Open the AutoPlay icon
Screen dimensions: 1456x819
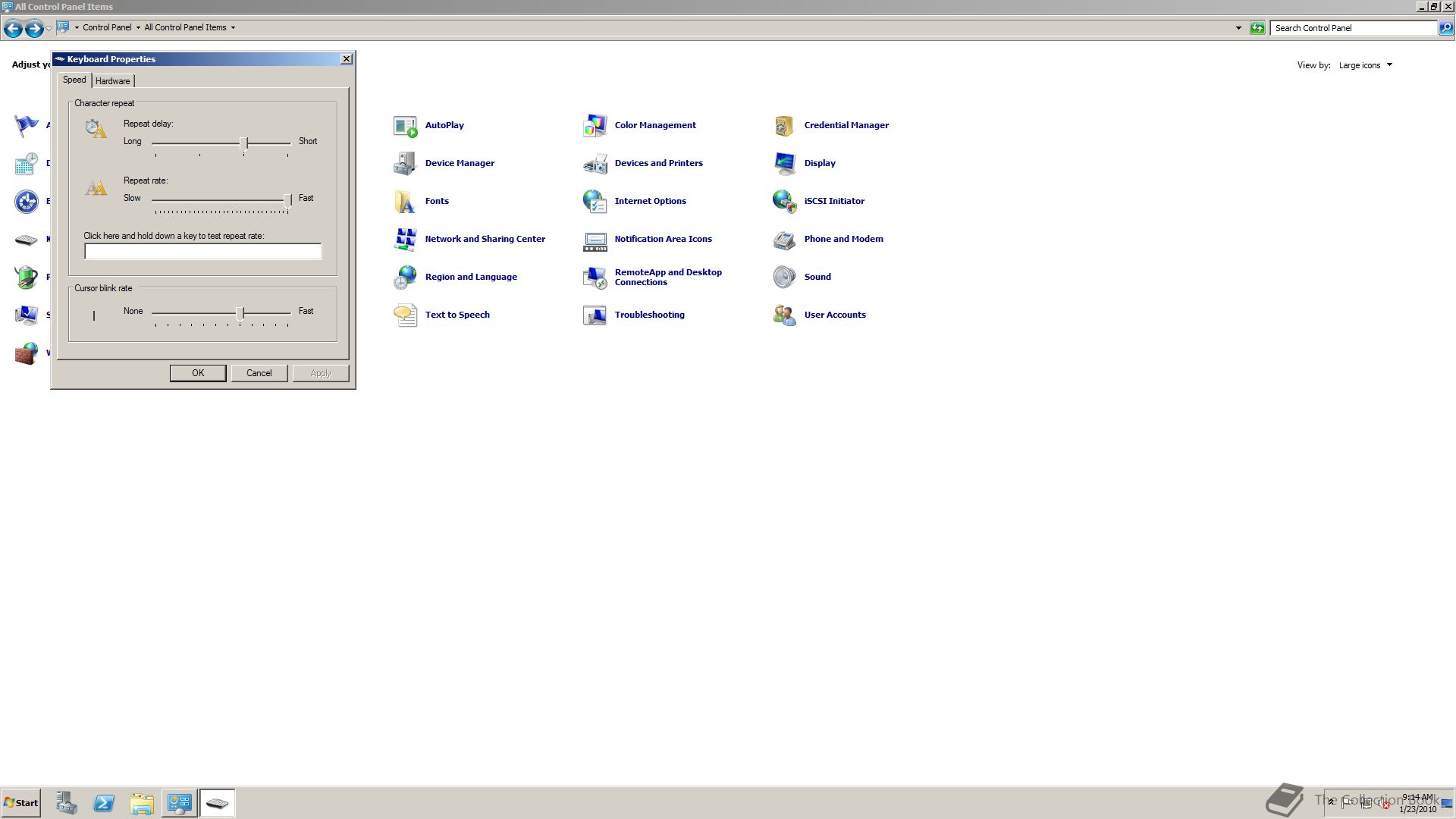[x=406, y=126]
